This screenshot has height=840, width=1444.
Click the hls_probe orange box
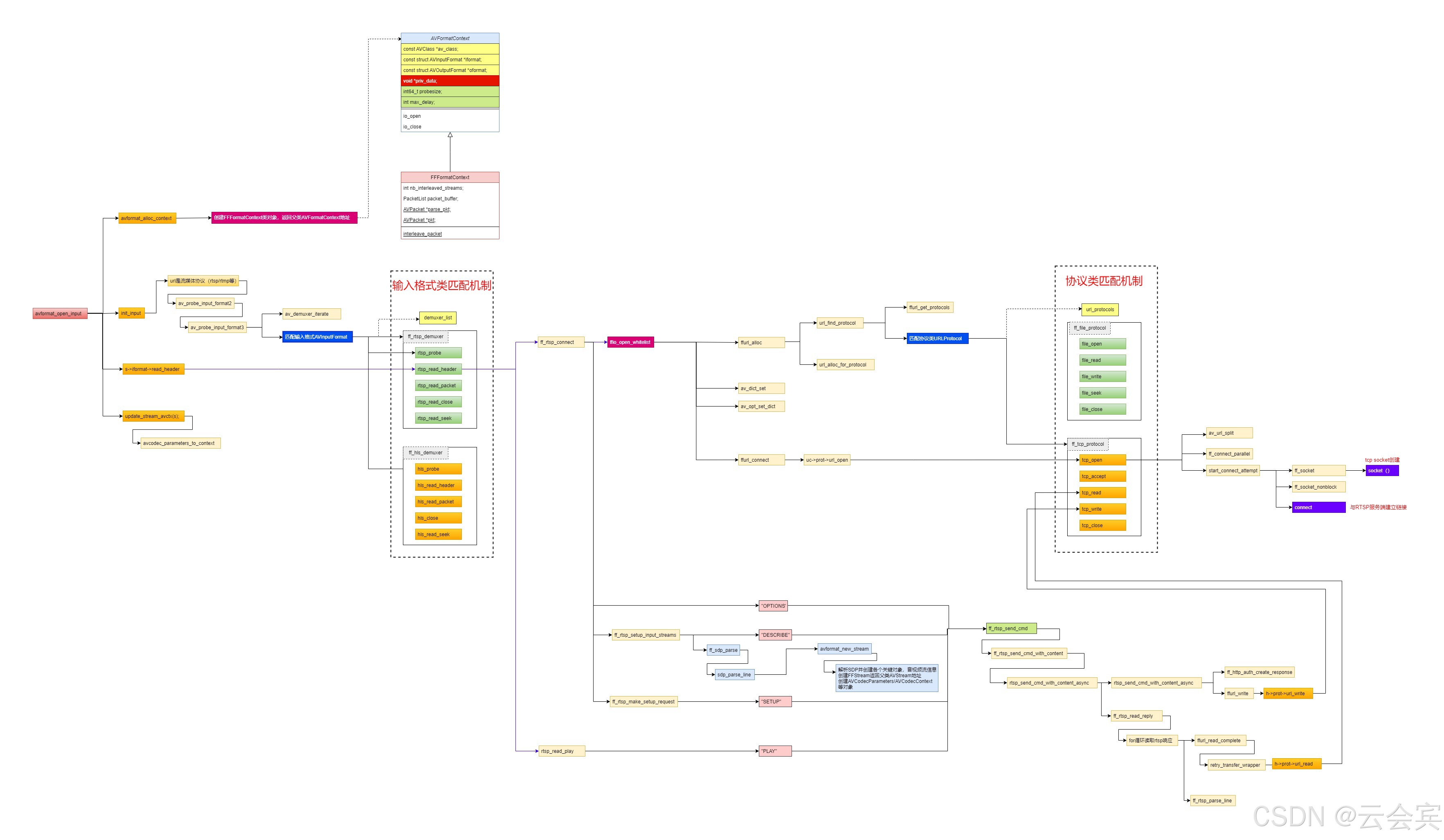pyautogui.click(x=438, y=469)
